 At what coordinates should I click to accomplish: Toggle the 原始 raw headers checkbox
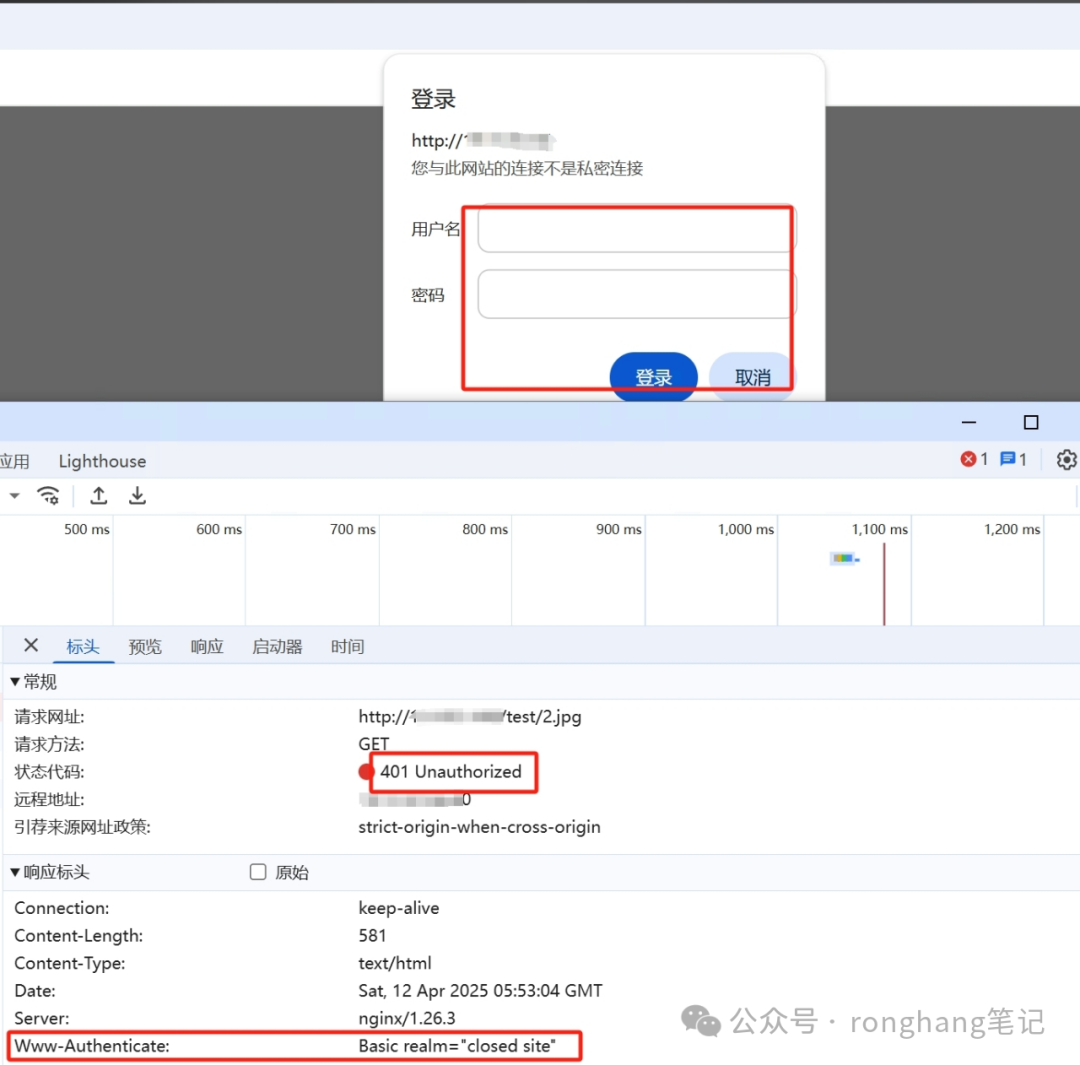(258, 872)
